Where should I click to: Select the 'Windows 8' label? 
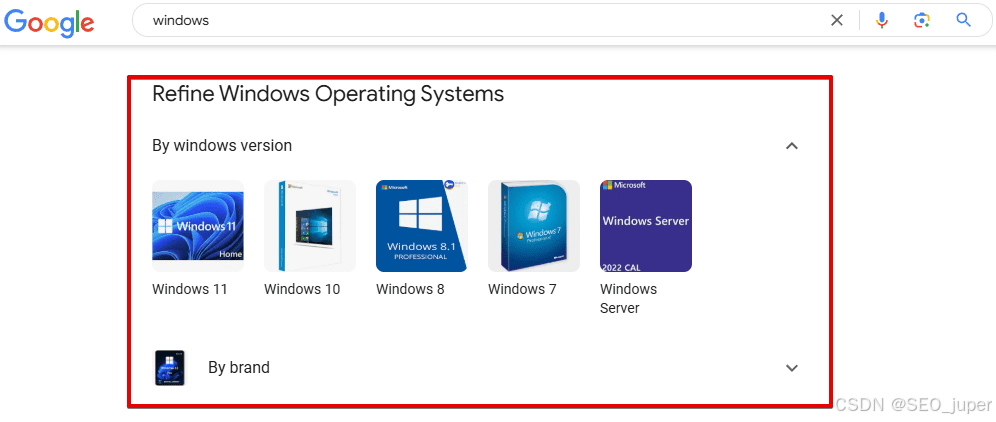pos(410,289)
